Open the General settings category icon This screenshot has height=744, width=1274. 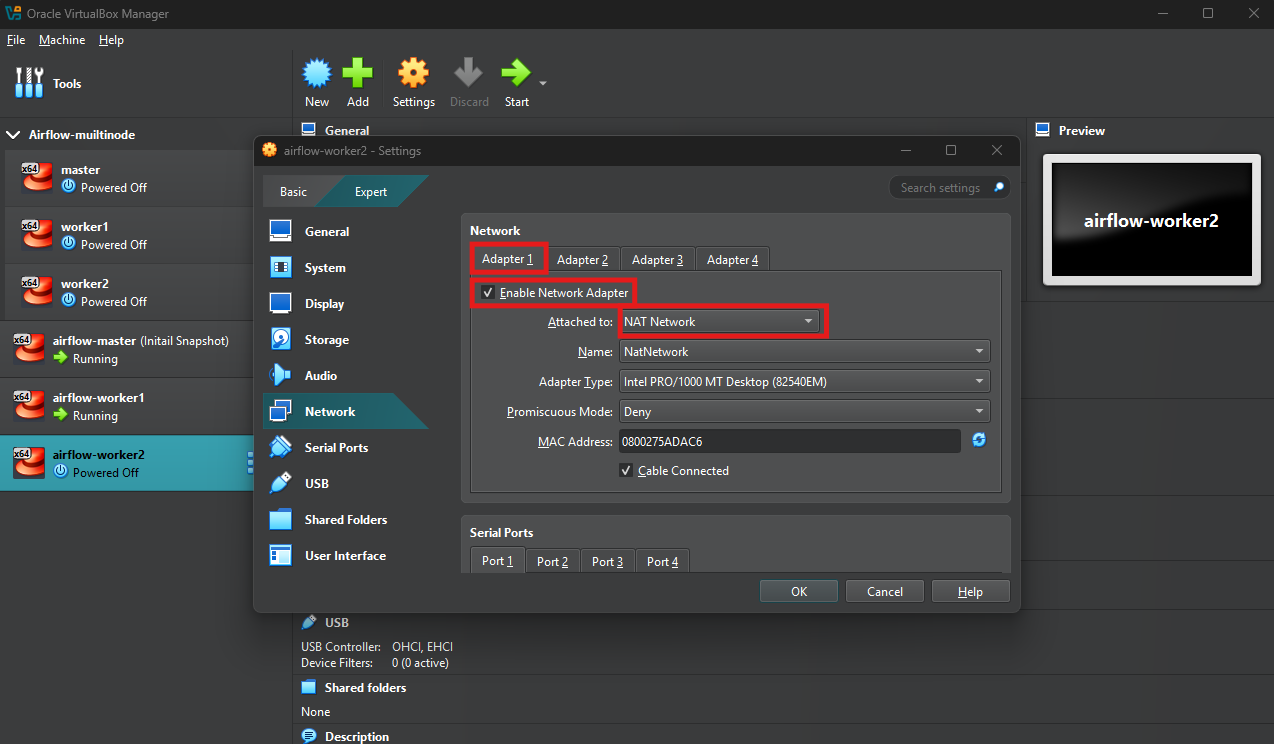pyautogui.click(x=281, y=231)
